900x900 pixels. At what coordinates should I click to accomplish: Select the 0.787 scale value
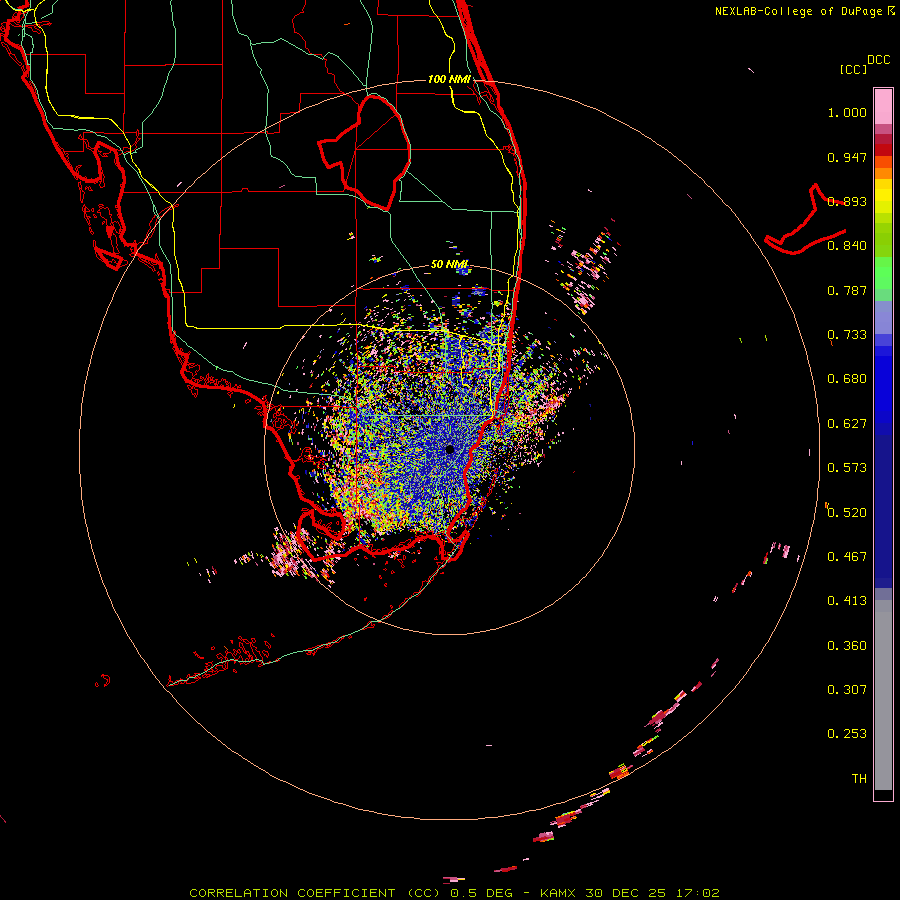tap(847, 290)
